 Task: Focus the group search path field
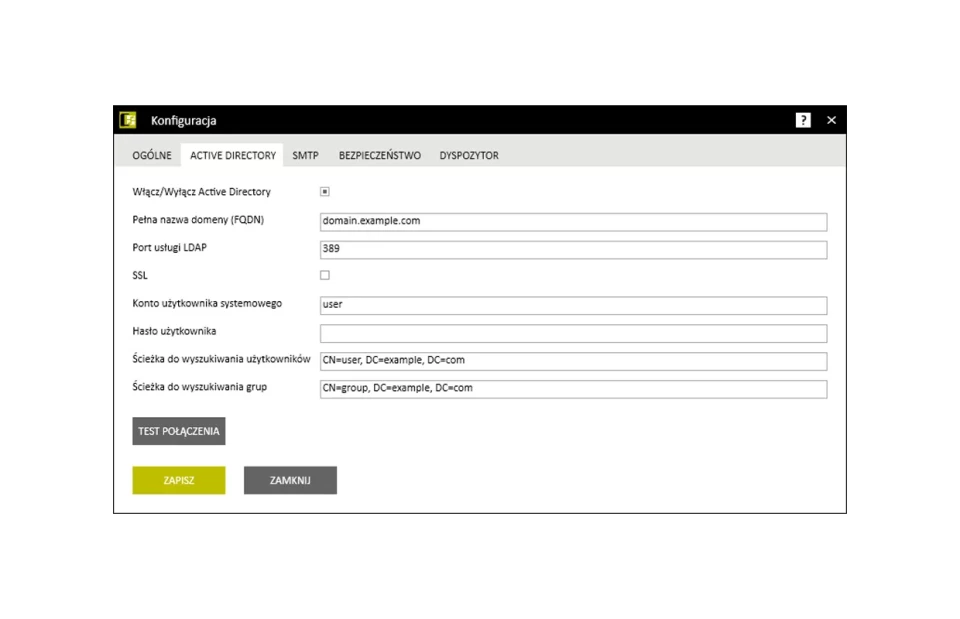573,389
